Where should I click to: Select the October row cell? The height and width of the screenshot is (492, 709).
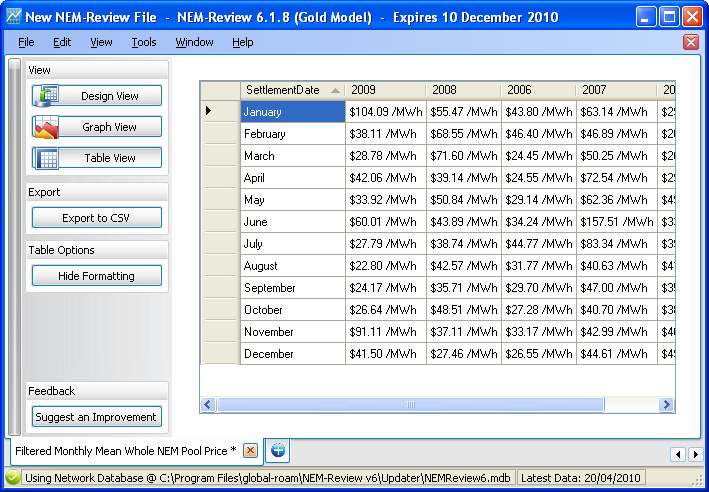click(293, 310)
